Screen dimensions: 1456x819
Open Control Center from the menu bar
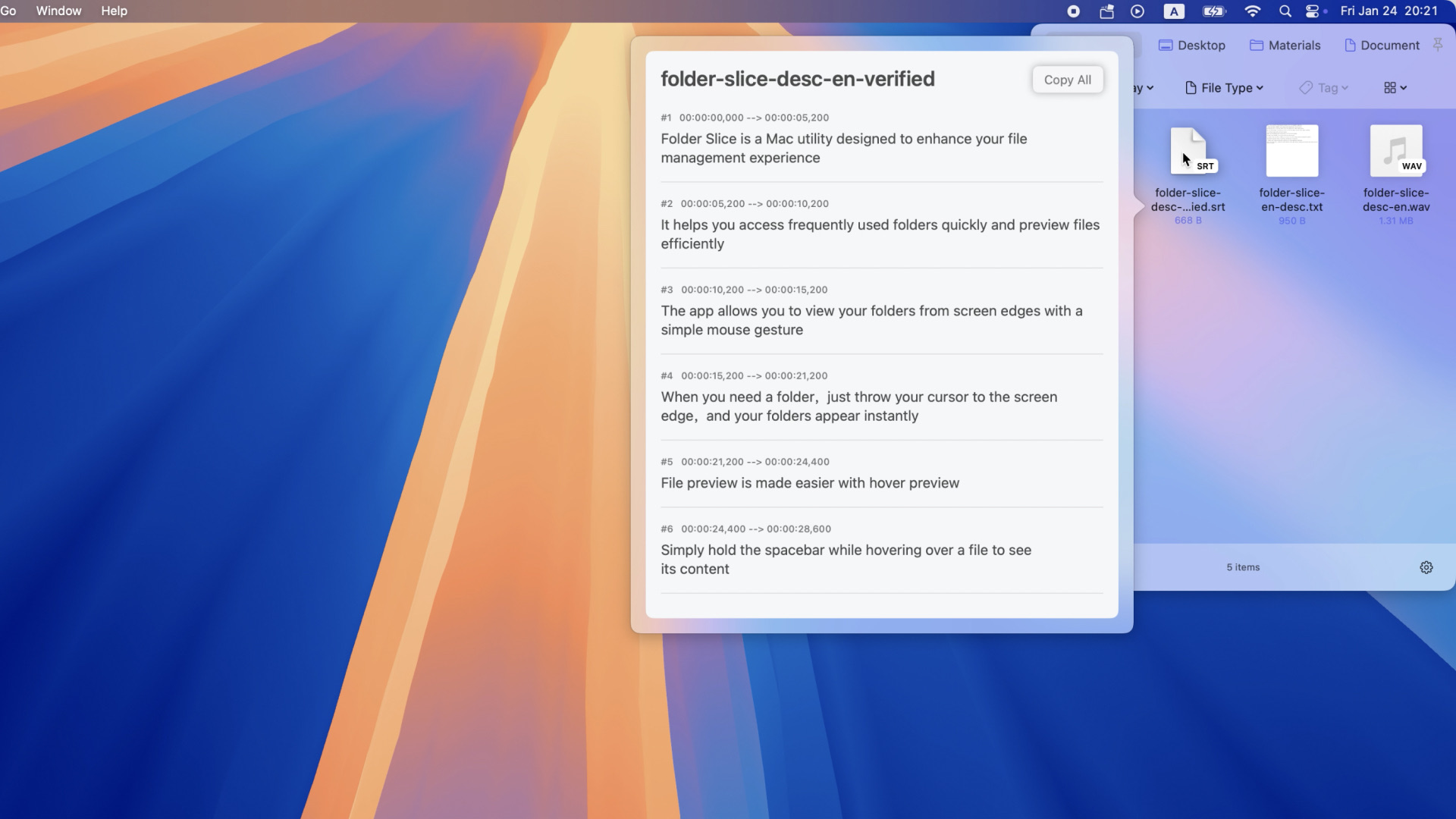pyautogui.click(x=1313, y=11)
